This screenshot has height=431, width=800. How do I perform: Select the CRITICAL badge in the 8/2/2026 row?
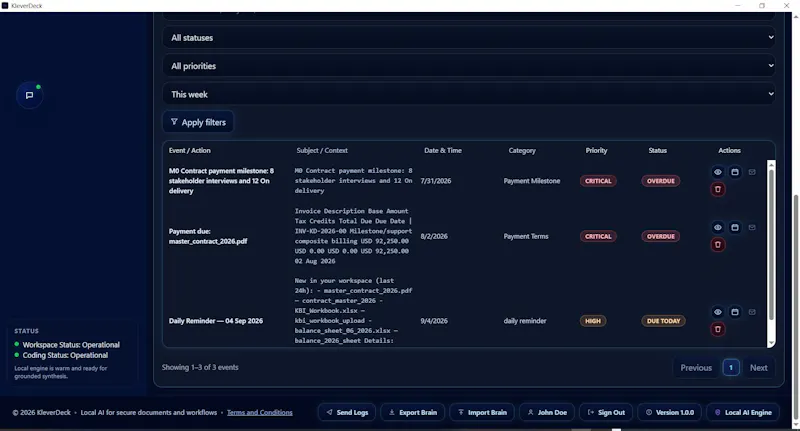[x=598, y=237]
